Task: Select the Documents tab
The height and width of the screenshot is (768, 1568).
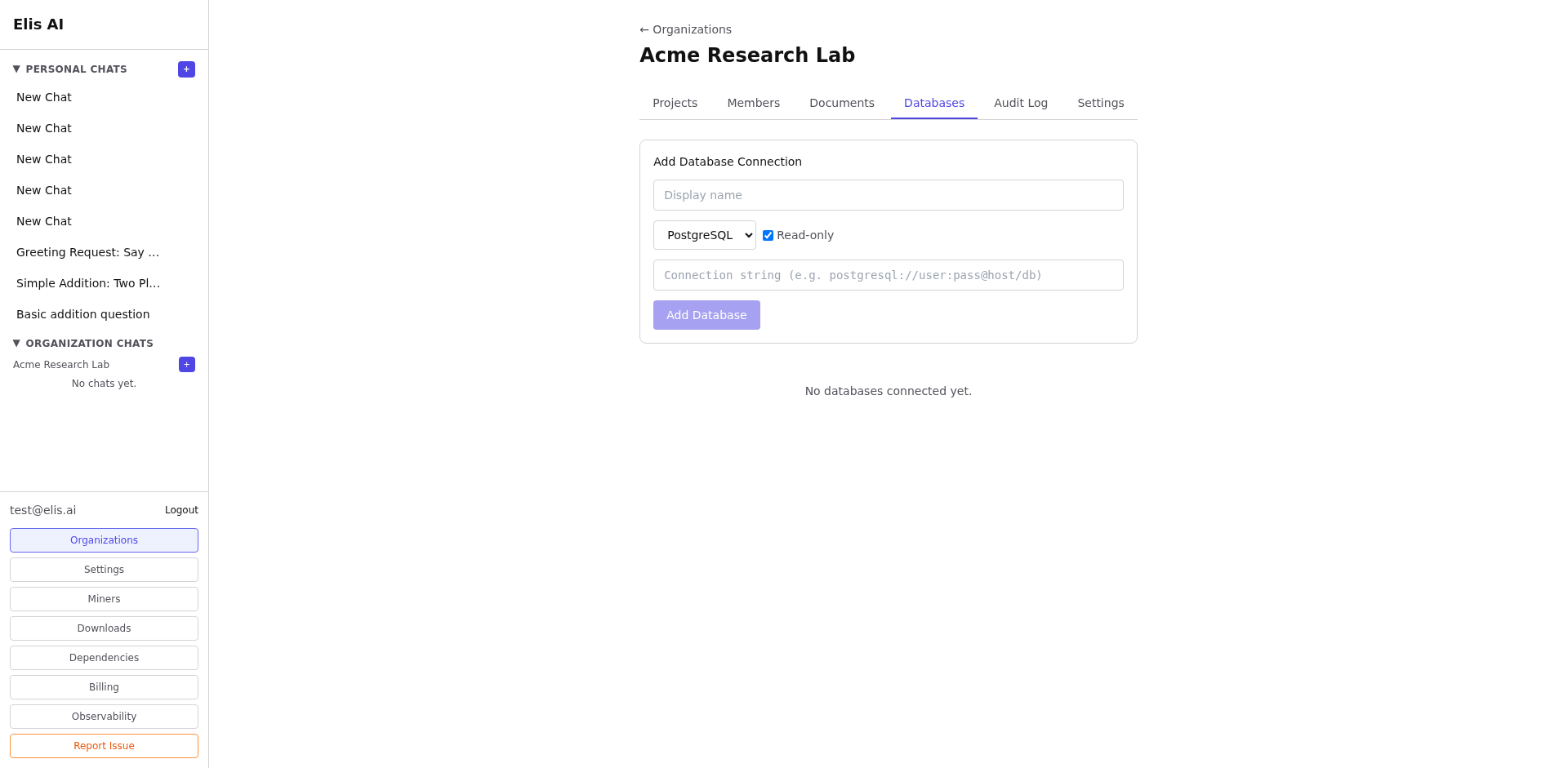Action: pos(841,103)
